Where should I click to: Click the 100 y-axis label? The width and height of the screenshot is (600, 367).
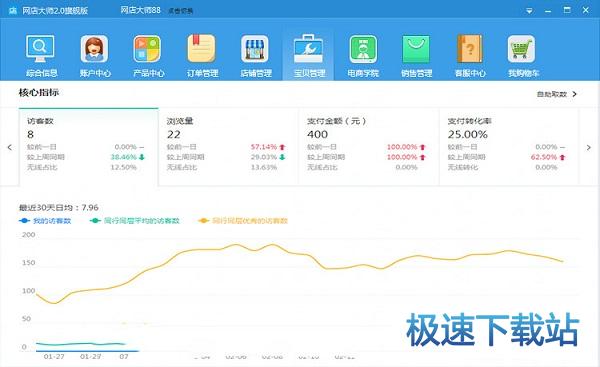click(29, 291)
